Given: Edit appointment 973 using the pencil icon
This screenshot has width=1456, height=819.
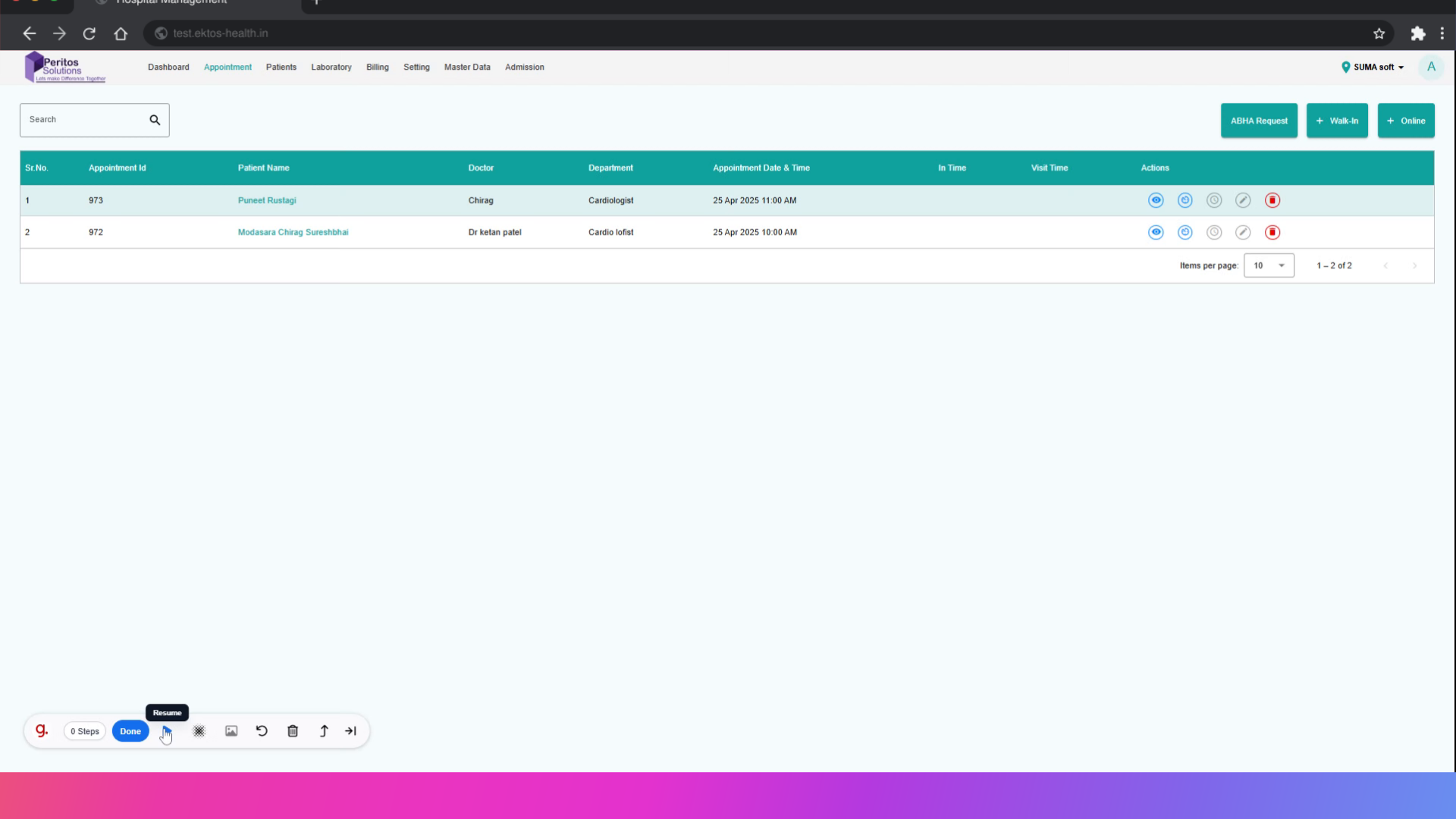Looking at the screenshot, I should (x=1242, y=200).
